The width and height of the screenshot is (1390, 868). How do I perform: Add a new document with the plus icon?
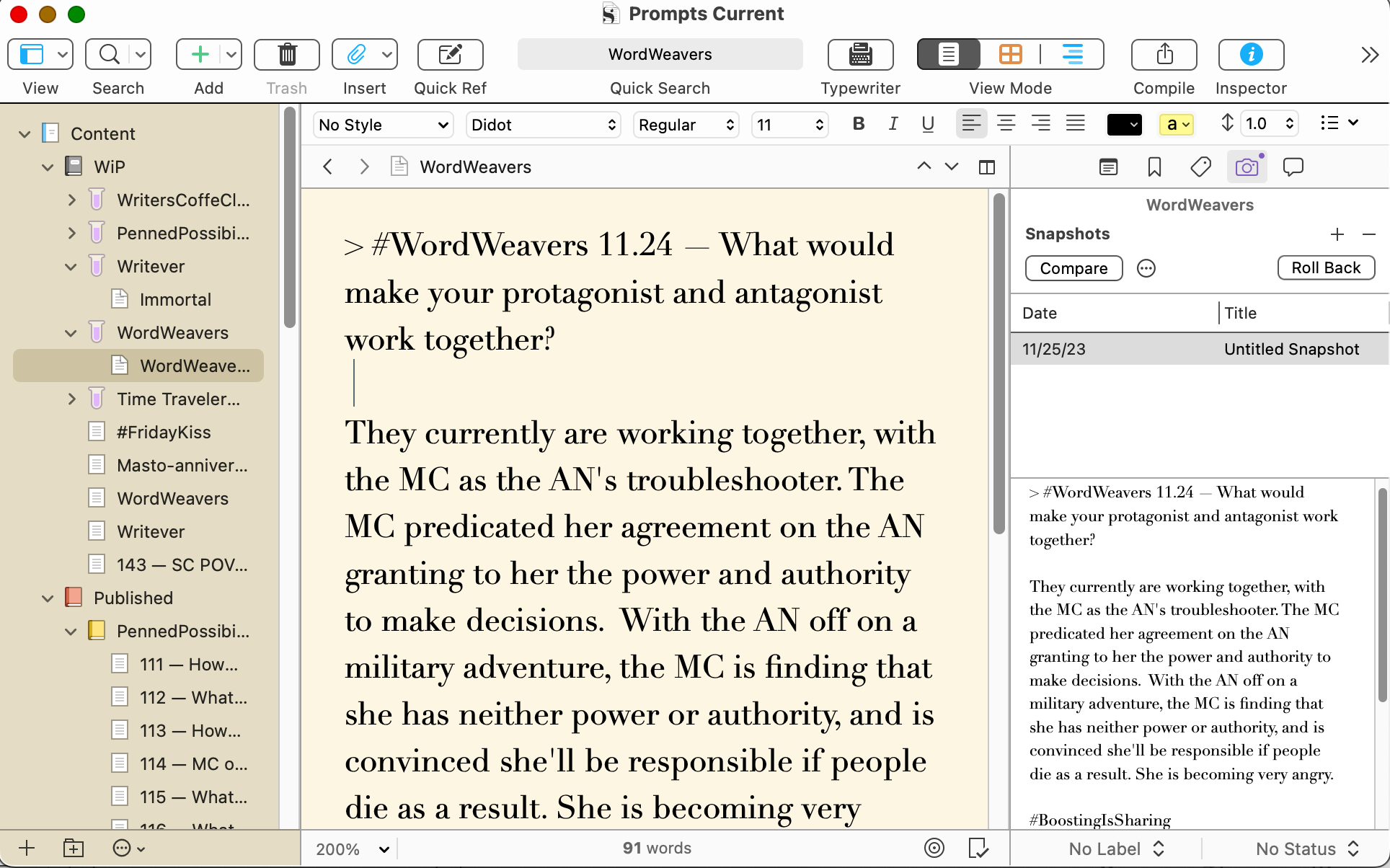[200, 54]
